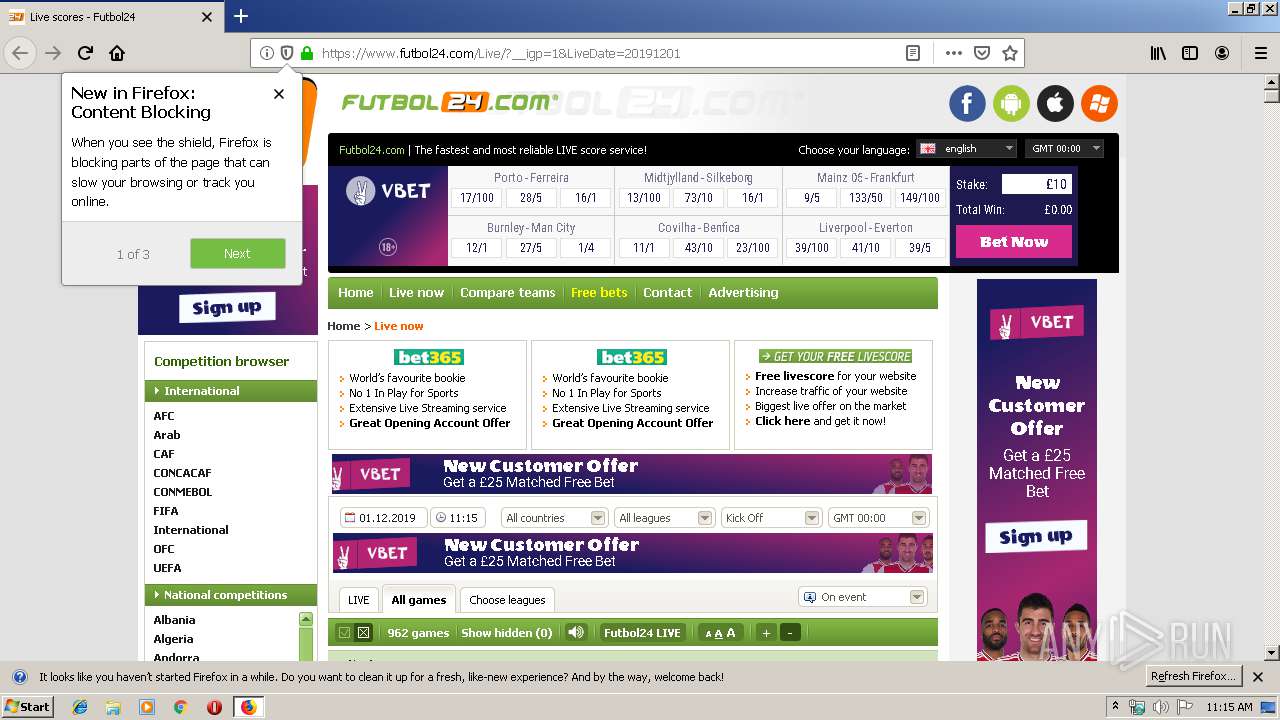This screenshot has width=1280, height=720.
Task: Dismiss the Firefox refresh notification bar
Action: point(1258,677)
